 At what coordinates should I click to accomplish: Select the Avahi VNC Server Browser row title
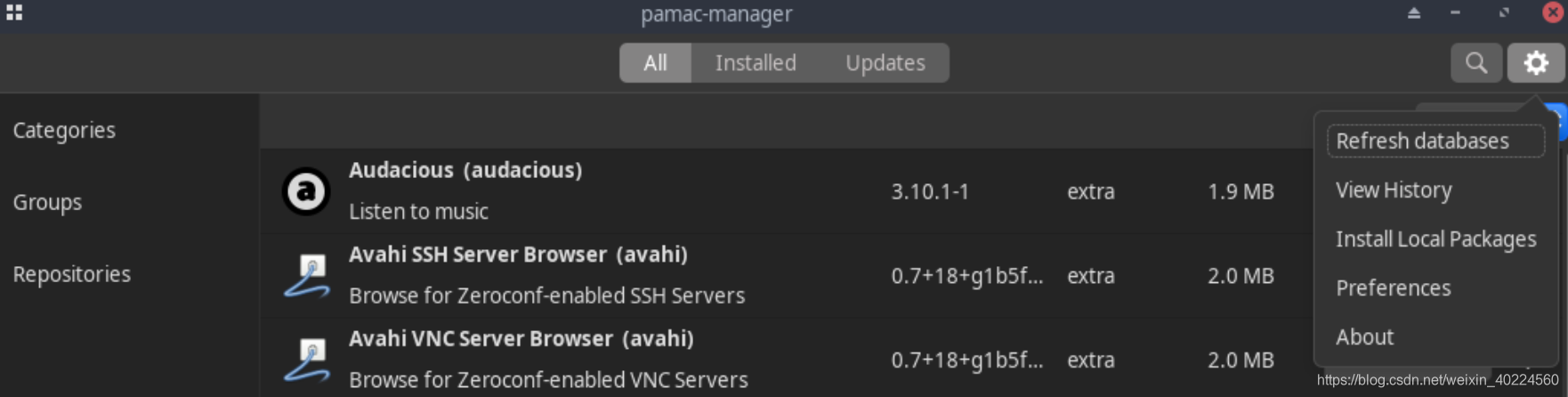521,339
